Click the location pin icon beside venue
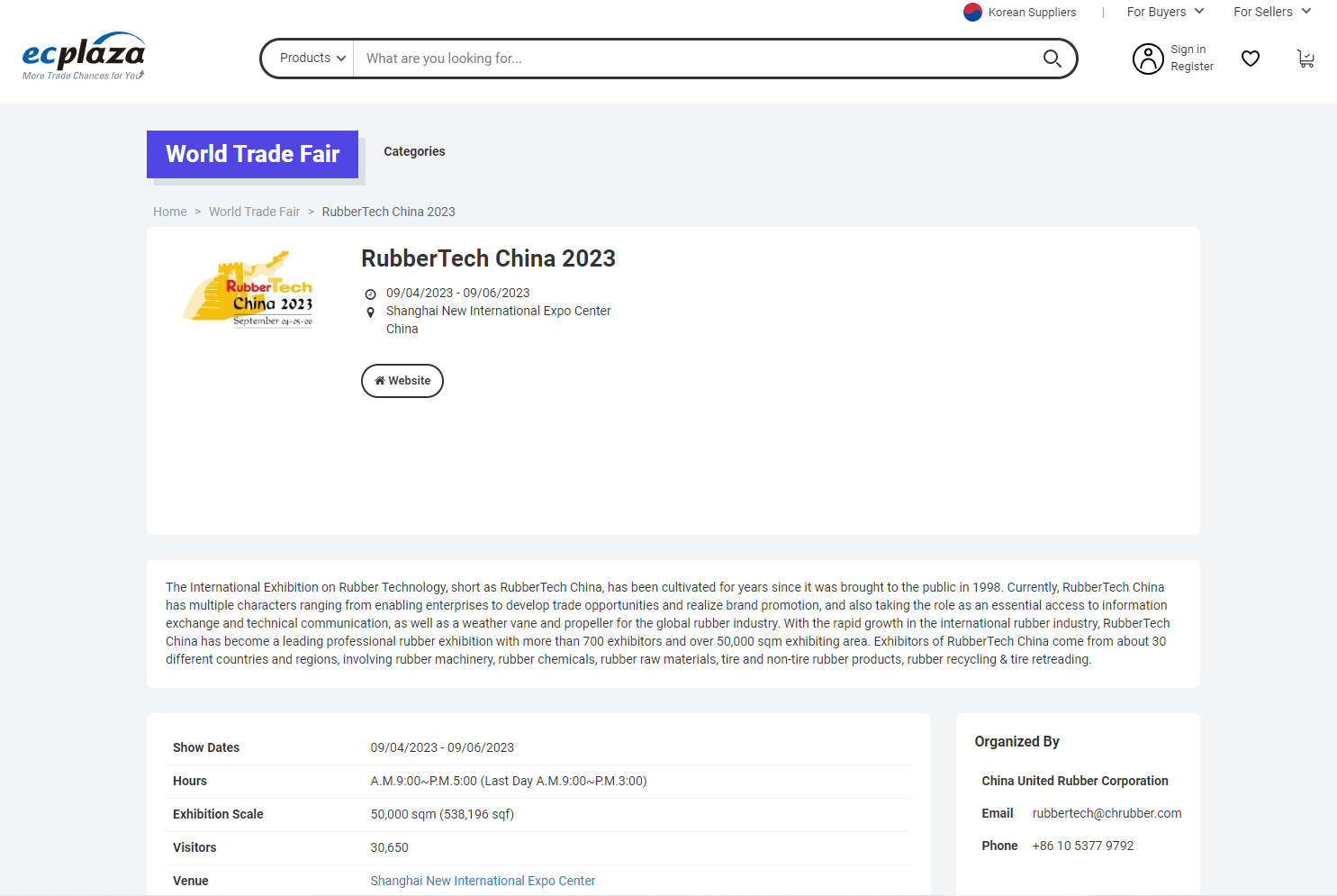Image resolution: width=1337 pixels, height=896 pixels. (370, 312)
